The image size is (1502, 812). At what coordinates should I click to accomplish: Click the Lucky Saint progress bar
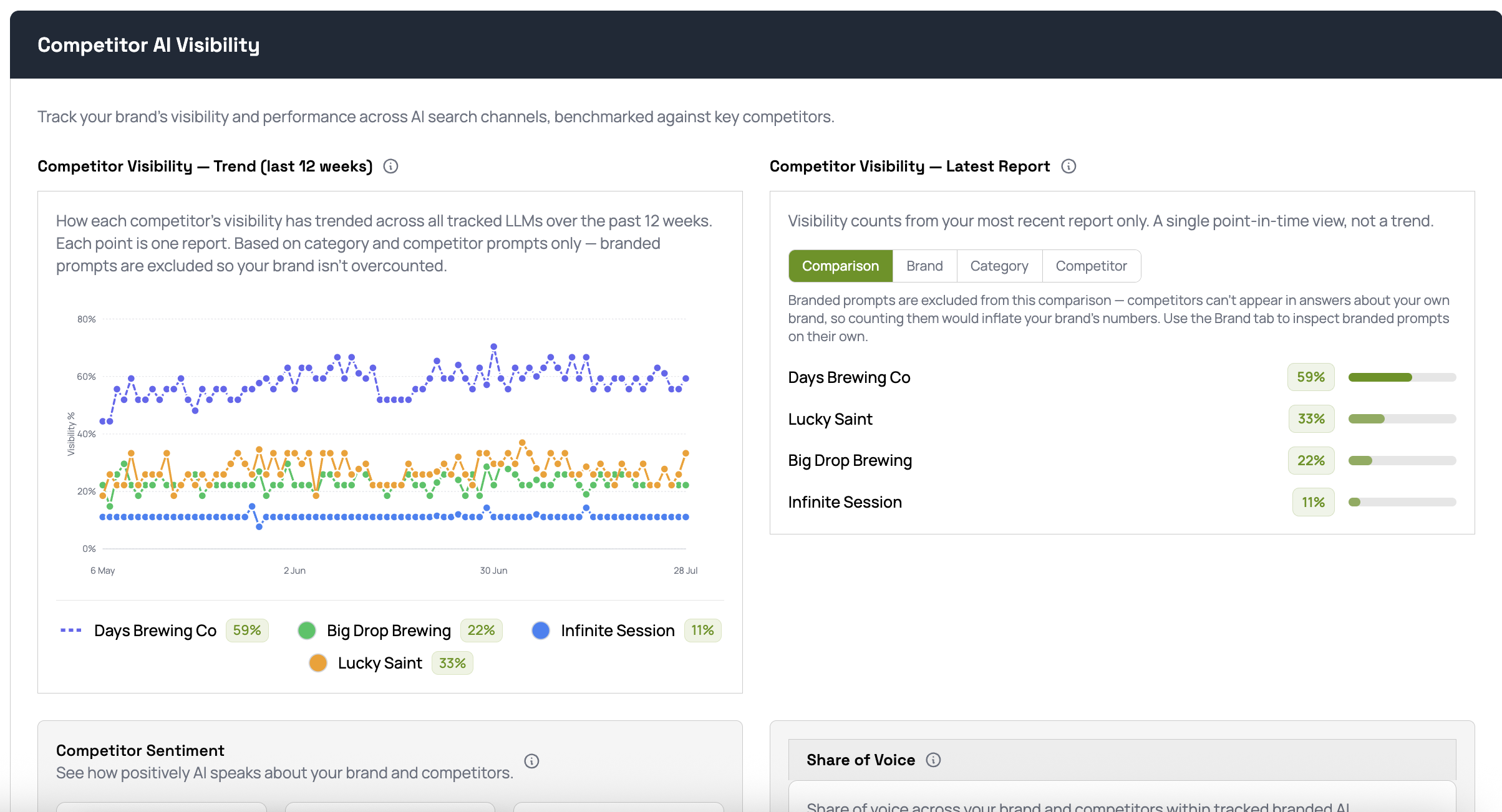pyautogui.click(x=1402, y=419)
